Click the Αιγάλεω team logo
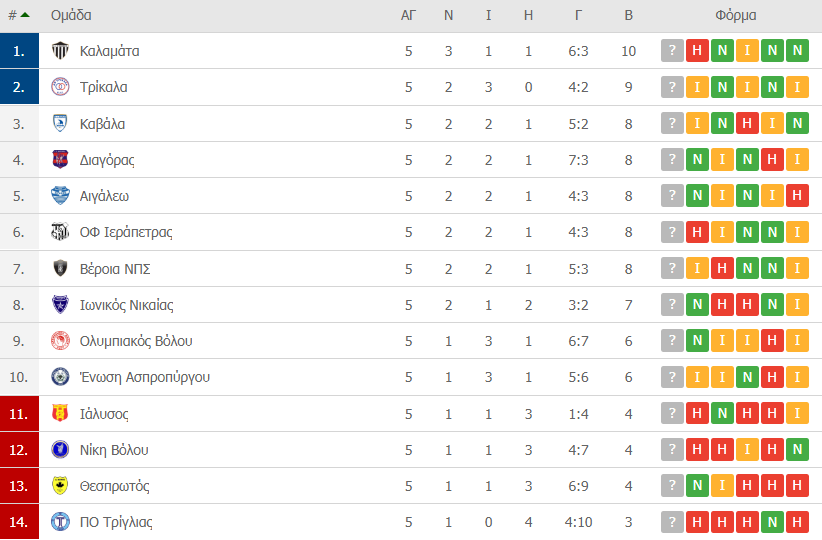Viewport: 822px width, 540px height. (x=60, y=196)
